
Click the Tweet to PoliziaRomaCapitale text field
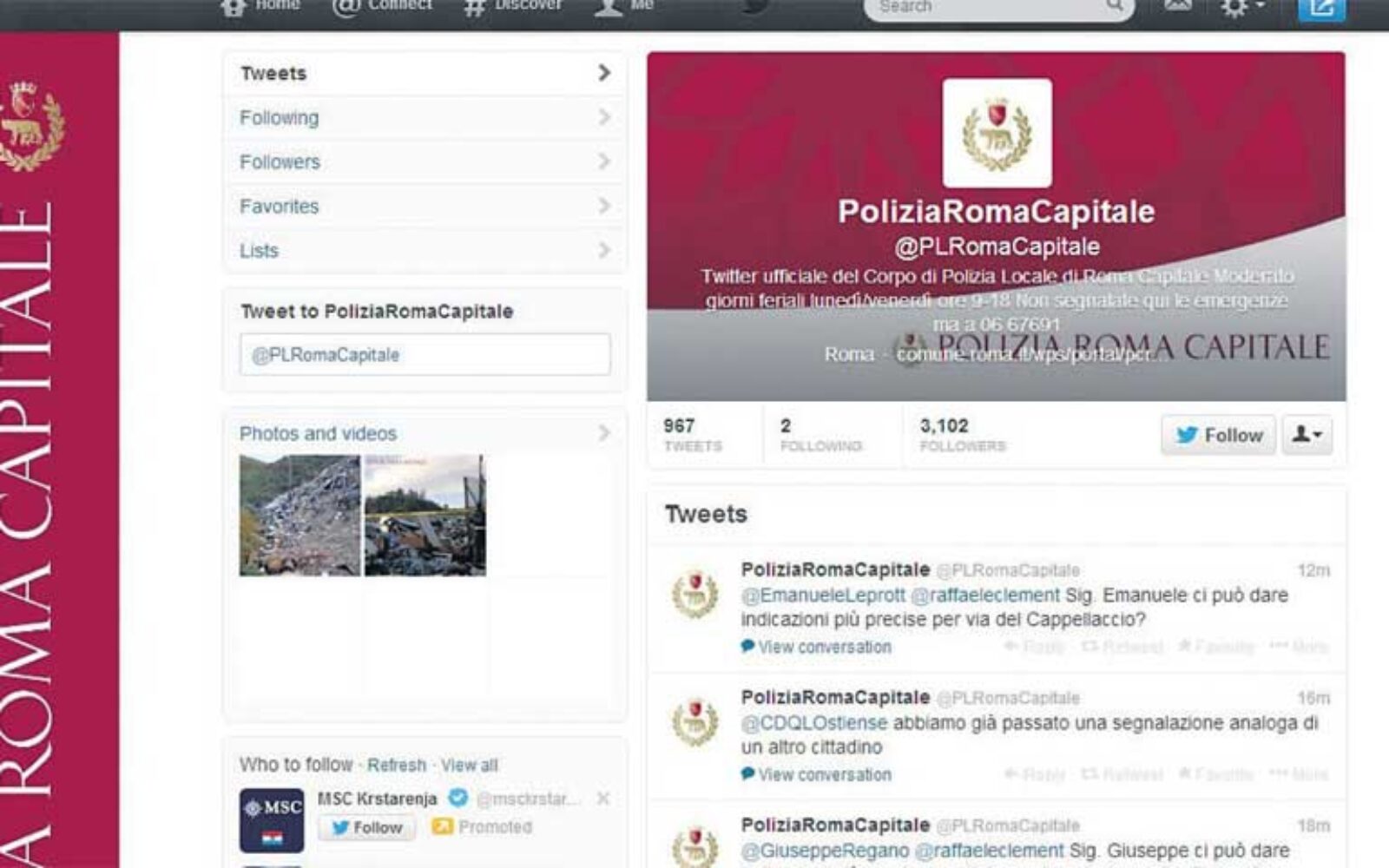click(x=425, y=355)
